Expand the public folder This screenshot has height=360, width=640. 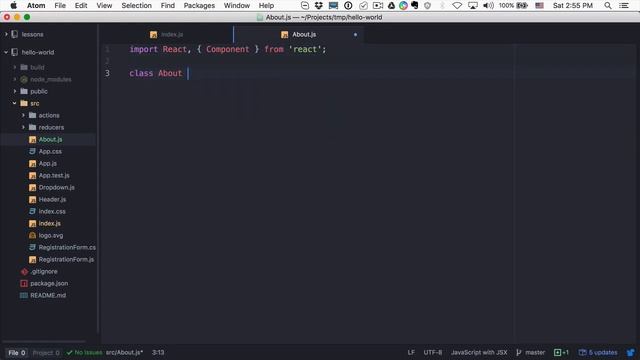tap(15, 91)
